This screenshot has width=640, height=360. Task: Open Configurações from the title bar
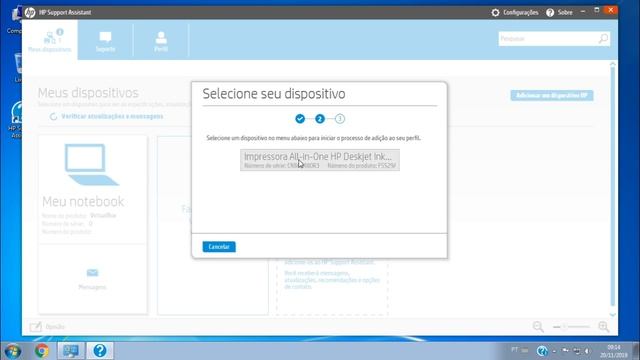coord(520,13)
